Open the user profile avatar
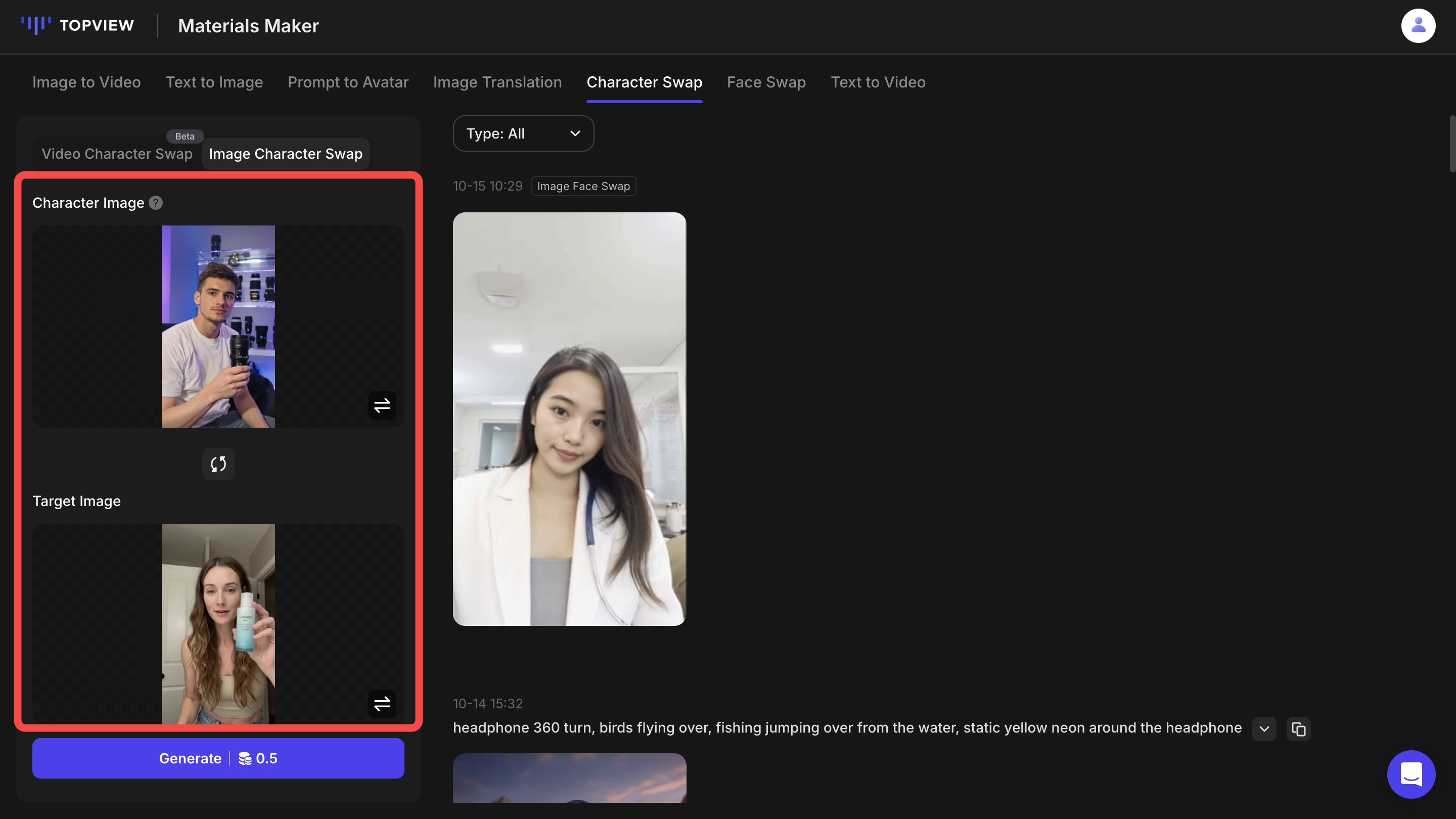This screenshot has height=819, width=1456. [1418, 25]
